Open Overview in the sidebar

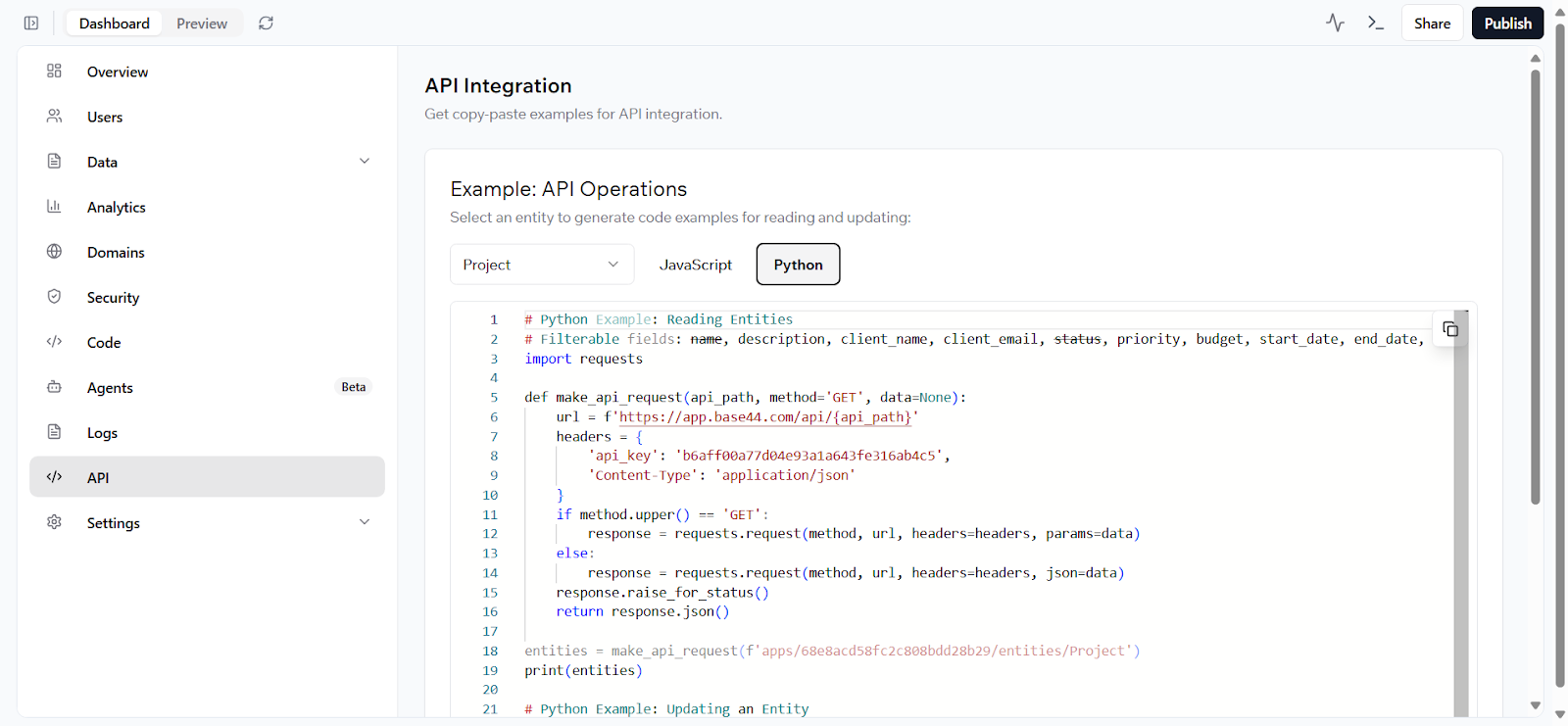pyautogui.click(x=207, y=72)
